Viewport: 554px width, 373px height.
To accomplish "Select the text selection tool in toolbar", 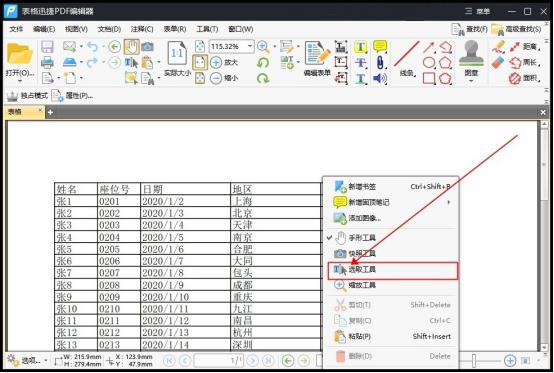I will (131, 63).
